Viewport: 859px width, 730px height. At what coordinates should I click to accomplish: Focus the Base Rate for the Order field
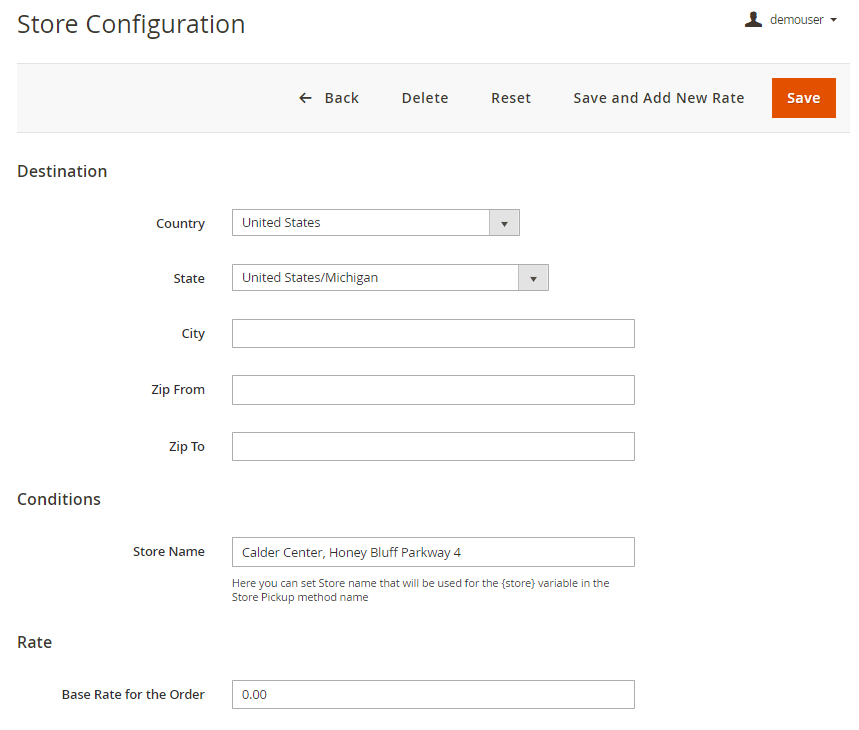tap(433, 695)
